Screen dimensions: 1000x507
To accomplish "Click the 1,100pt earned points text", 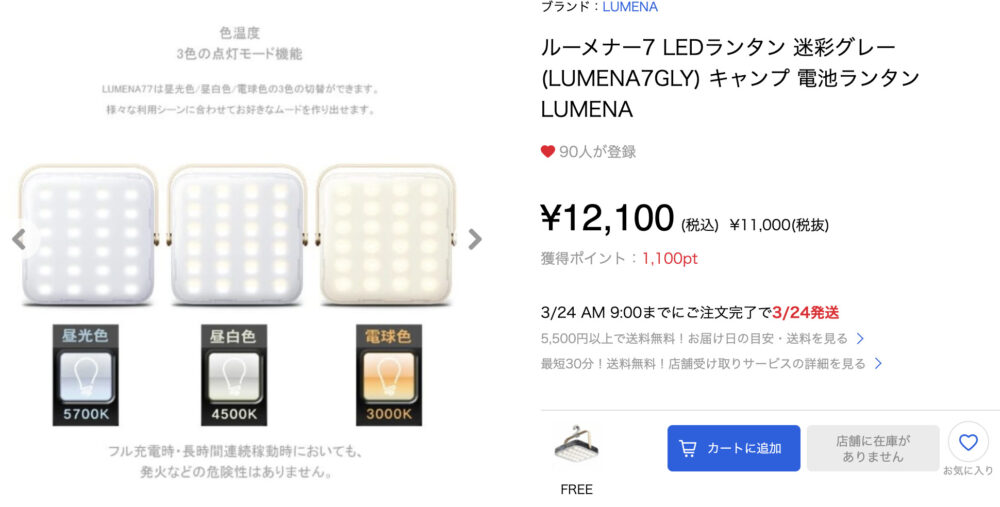I will coord(670,258).
